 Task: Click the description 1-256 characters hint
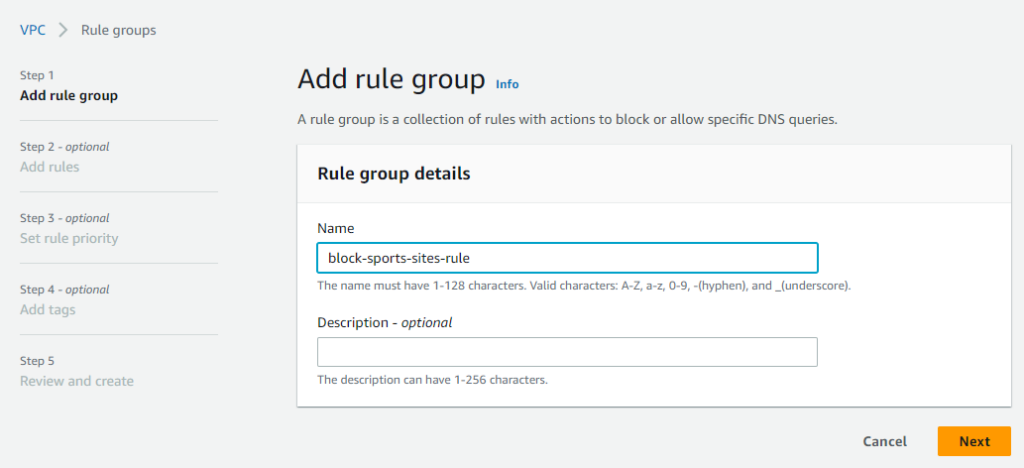(432, 380)
